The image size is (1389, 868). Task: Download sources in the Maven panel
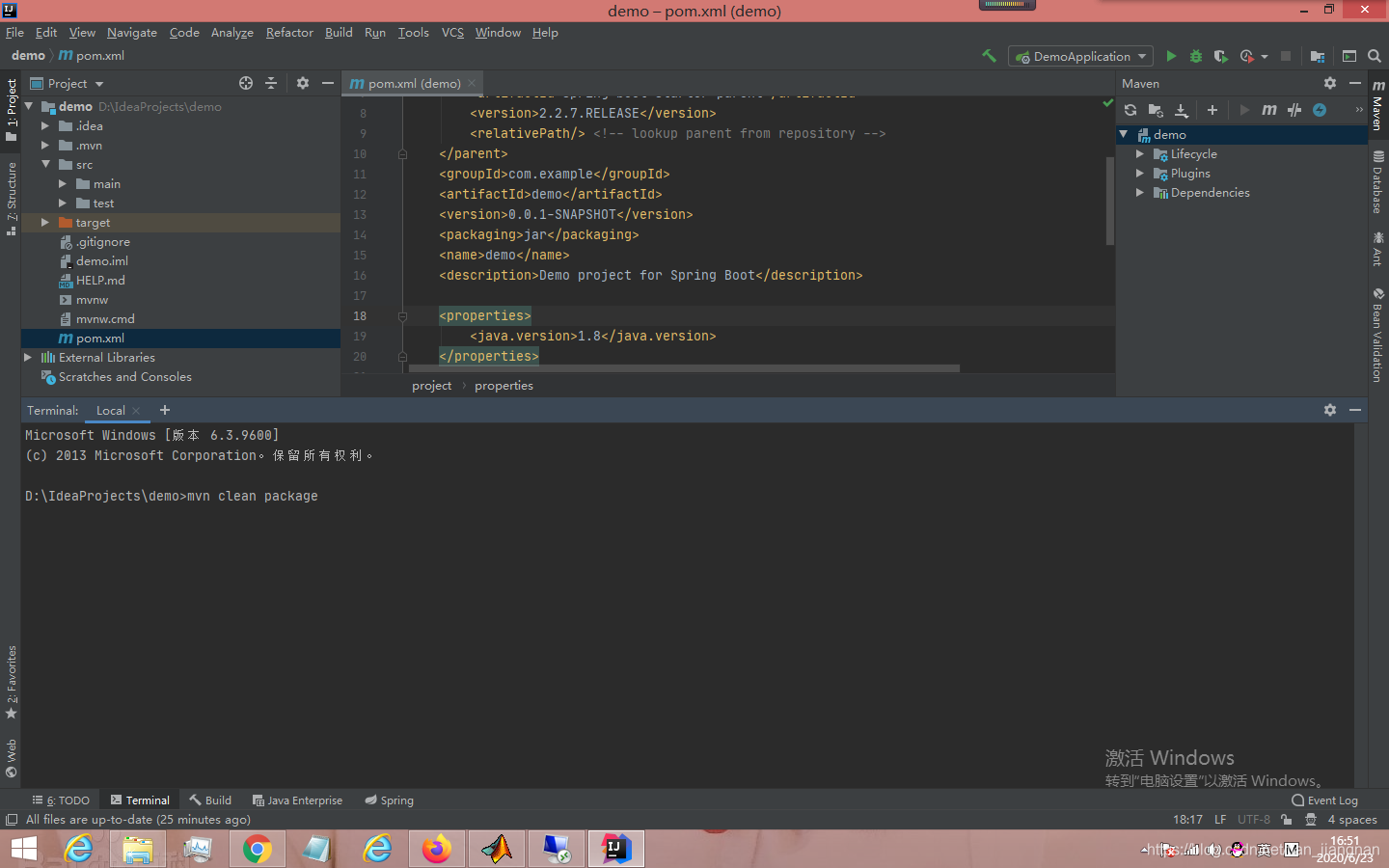point(1182,110)
